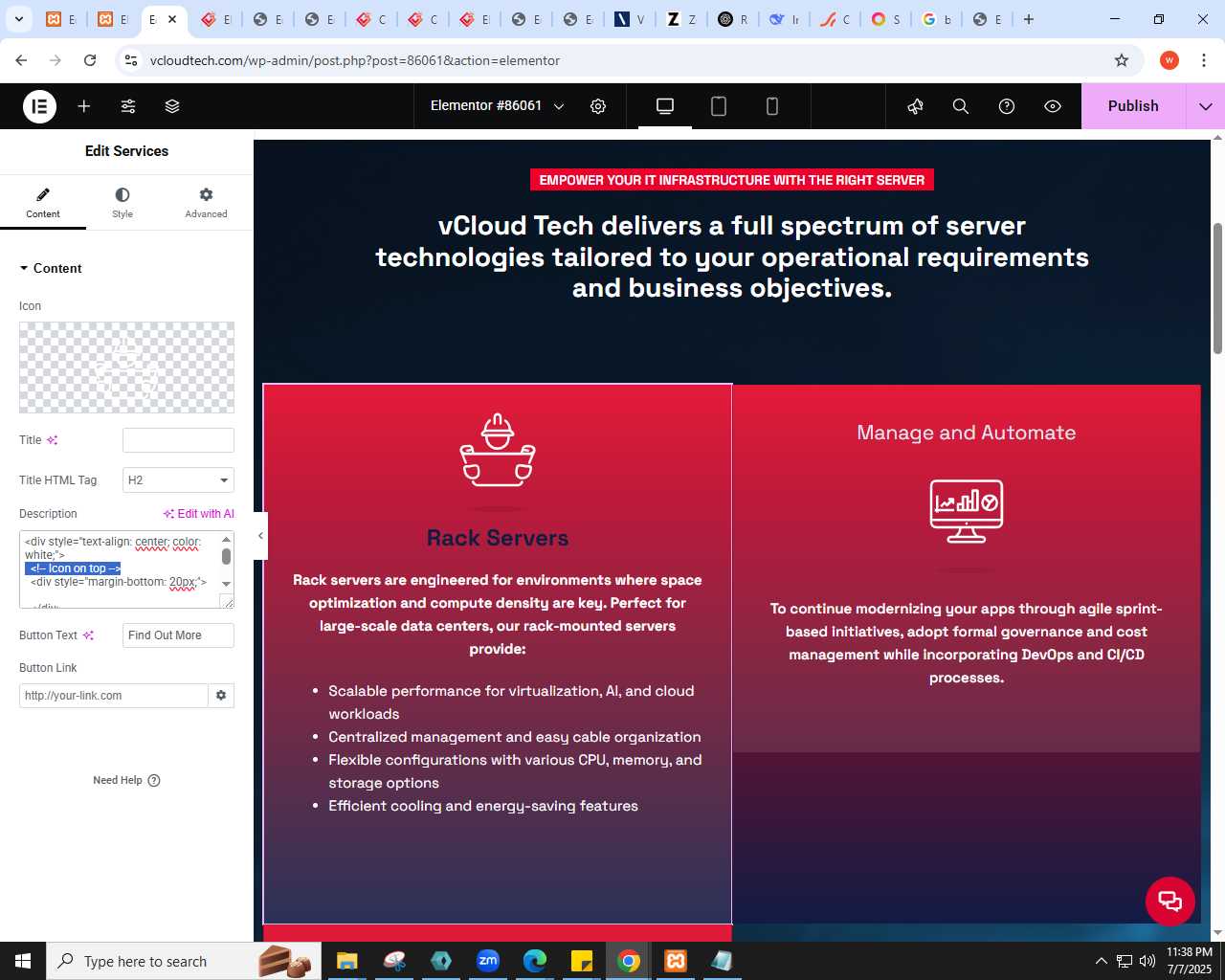Click the Manage and Automate heading

coord(967,433)
